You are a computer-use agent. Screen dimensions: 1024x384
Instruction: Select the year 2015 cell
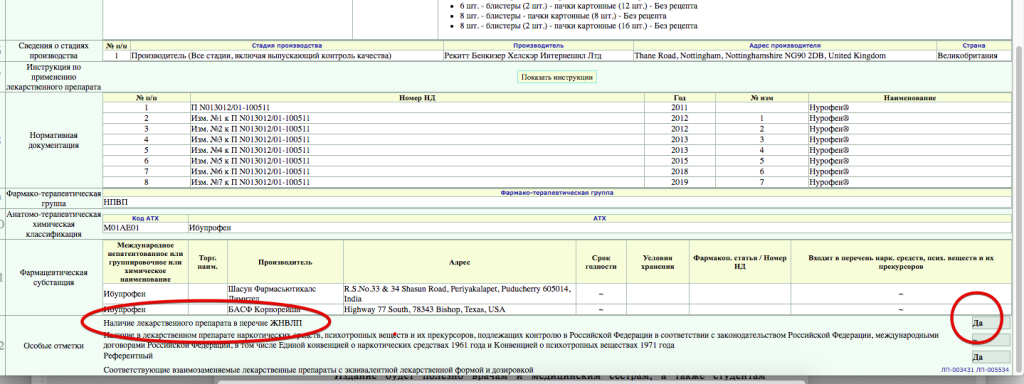tap(679, 161)
